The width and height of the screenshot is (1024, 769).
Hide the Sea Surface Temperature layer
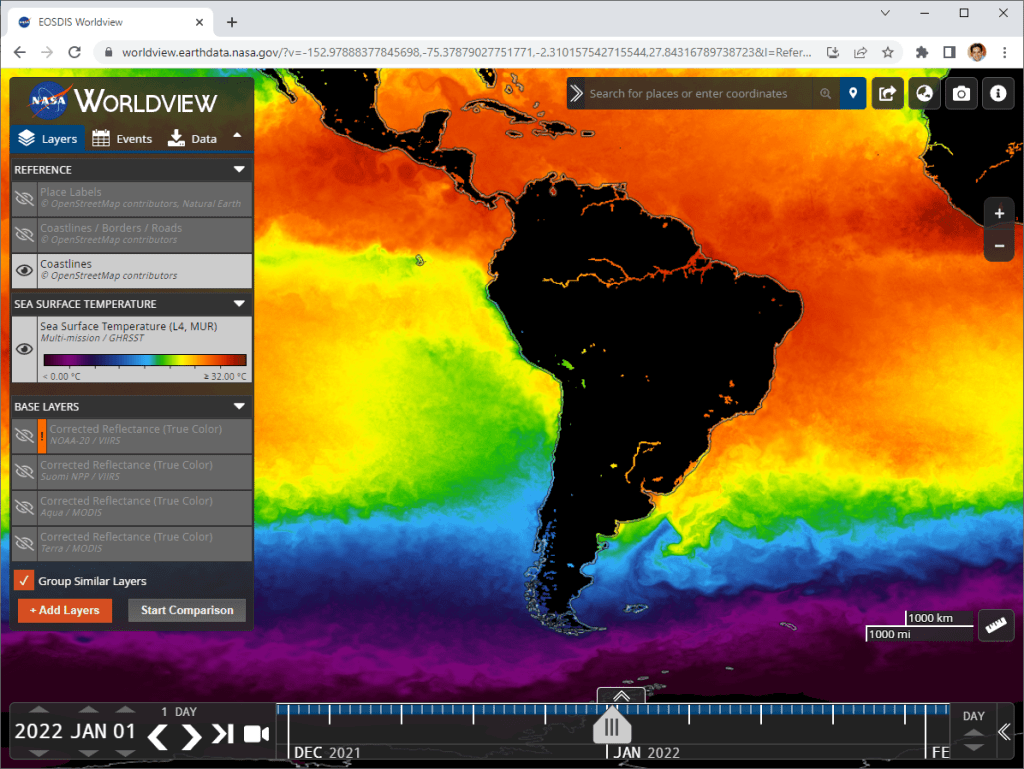(25, 349)
